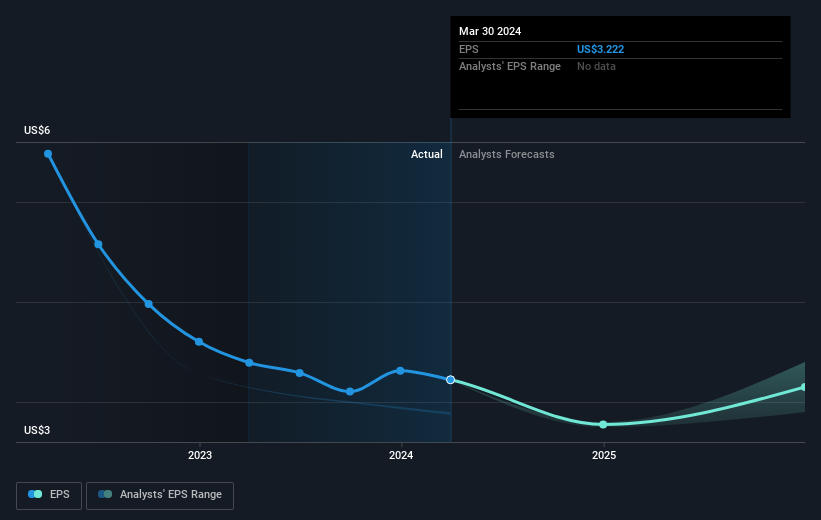Image resolution: width=821 pixels, height=520 pixels.
Task: Click the EPS row label in the tooltip
Action: point(469,49)
